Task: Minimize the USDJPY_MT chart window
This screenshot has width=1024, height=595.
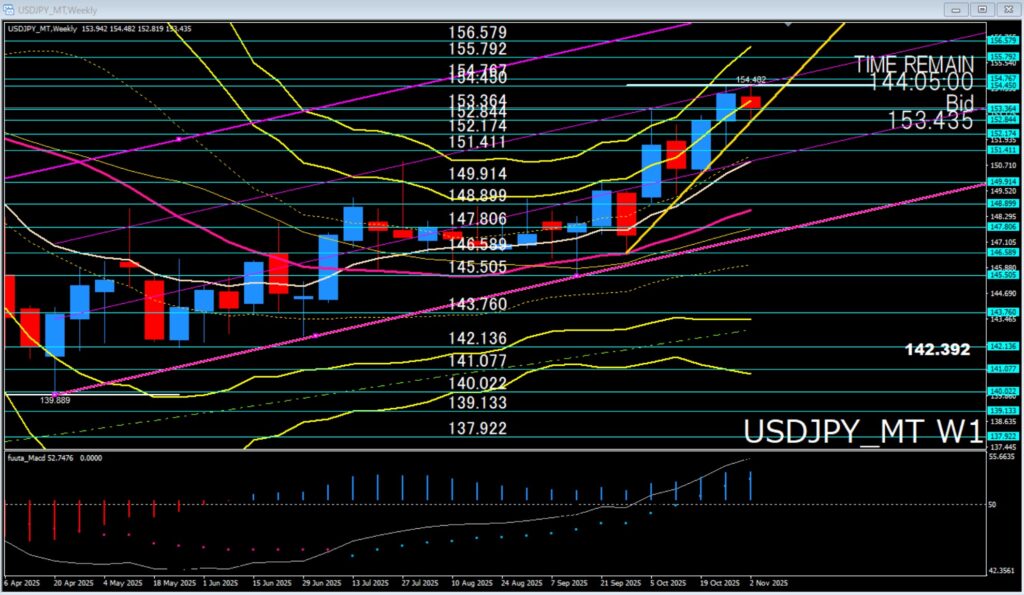Action: (x=956, y=9)
